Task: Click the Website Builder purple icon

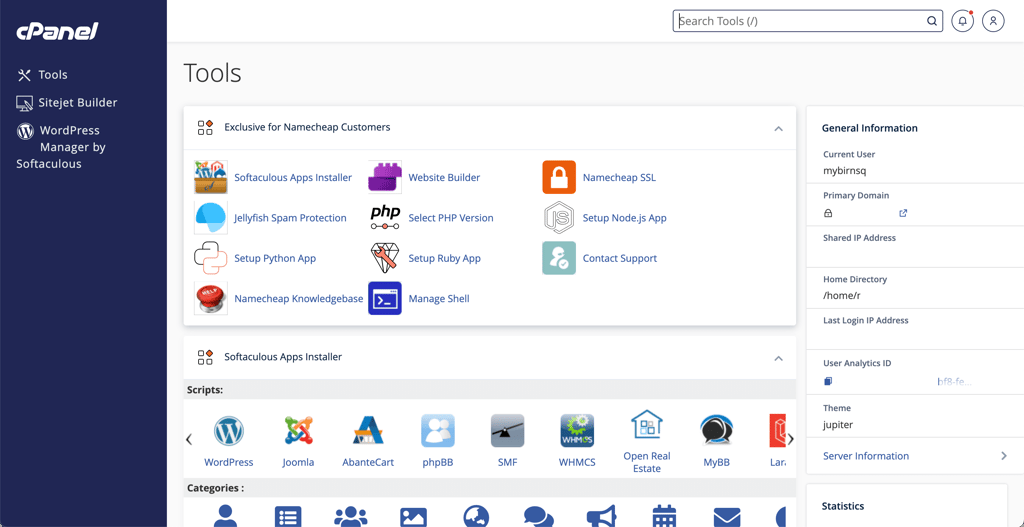Action: point(385,177)
